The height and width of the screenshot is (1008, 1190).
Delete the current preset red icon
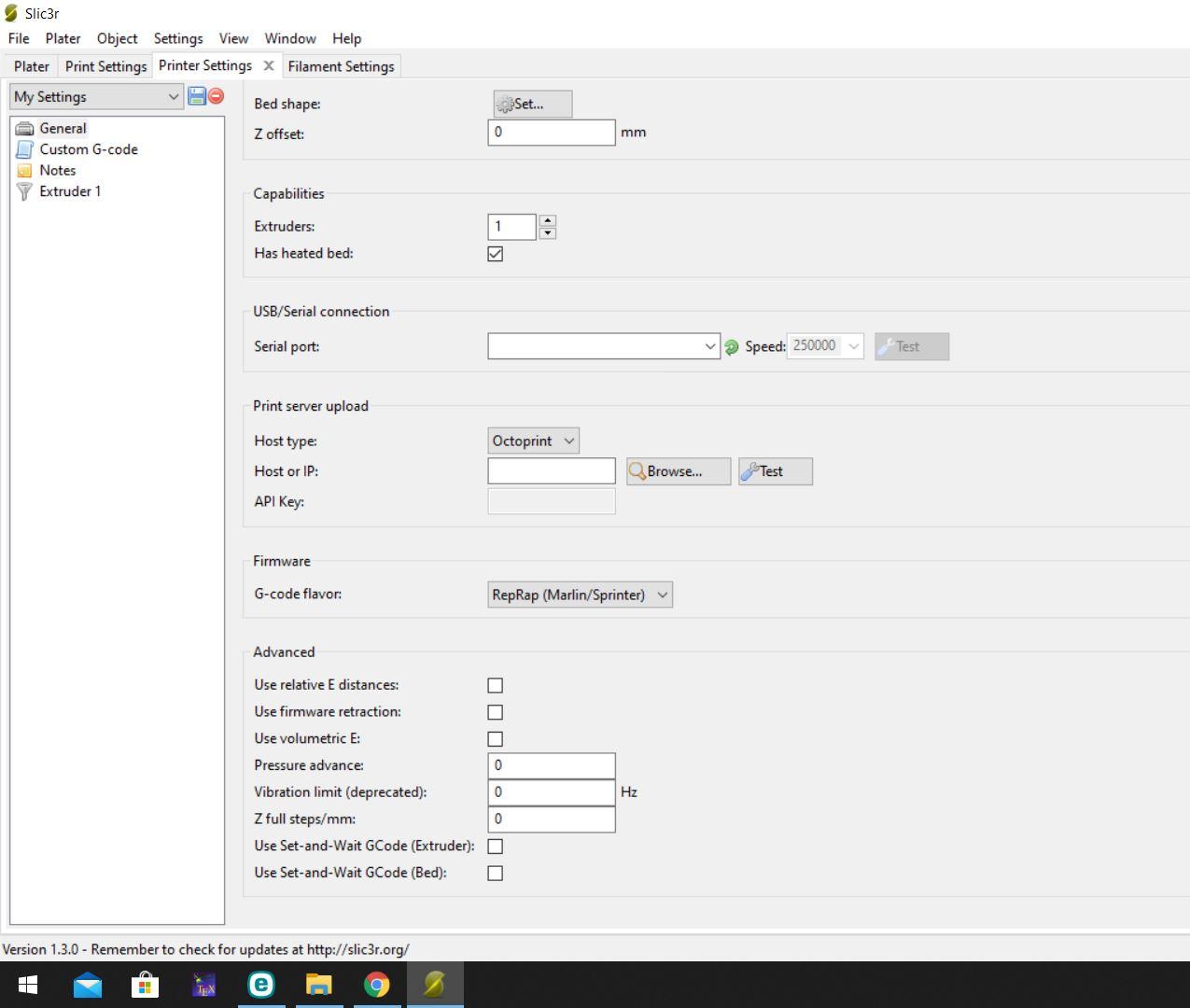click(x=216, y=96)
